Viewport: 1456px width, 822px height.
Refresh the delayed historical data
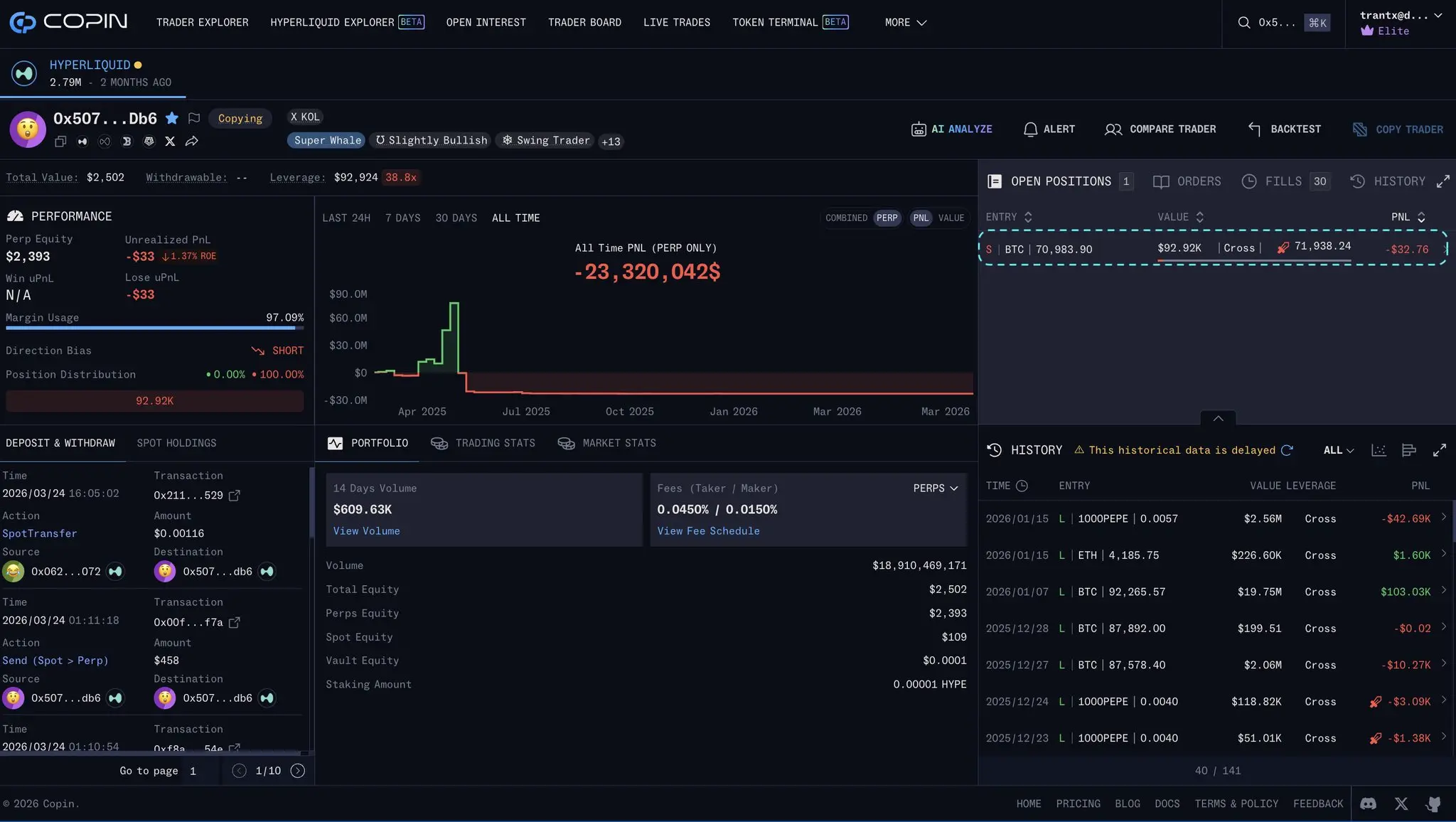click(1287, 450)
